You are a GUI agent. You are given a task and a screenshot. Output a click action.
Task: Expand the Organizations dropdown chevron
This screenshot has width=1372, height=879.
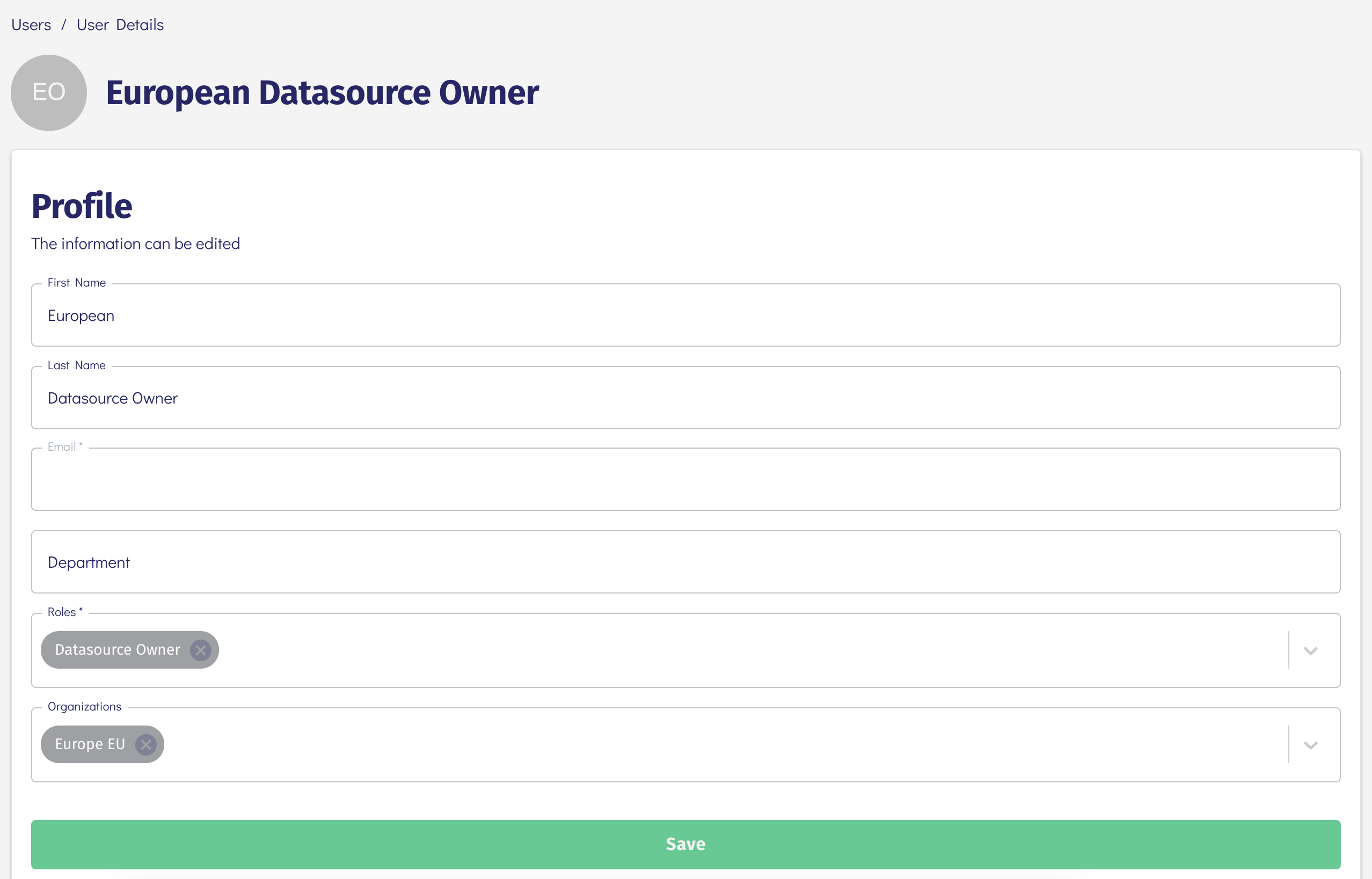coord(1310,745)
